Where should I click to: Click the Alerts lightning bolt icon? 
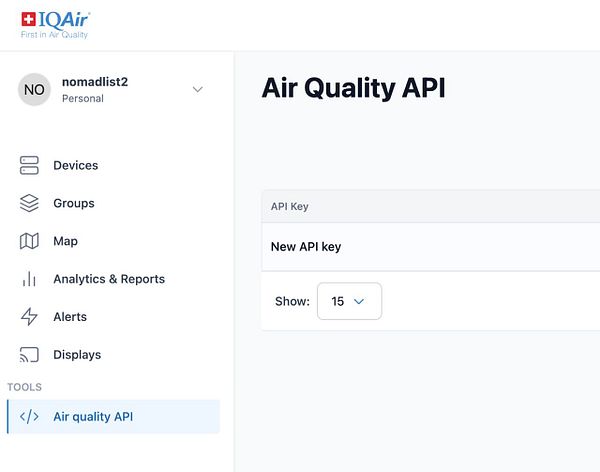[x=29, y=317]
